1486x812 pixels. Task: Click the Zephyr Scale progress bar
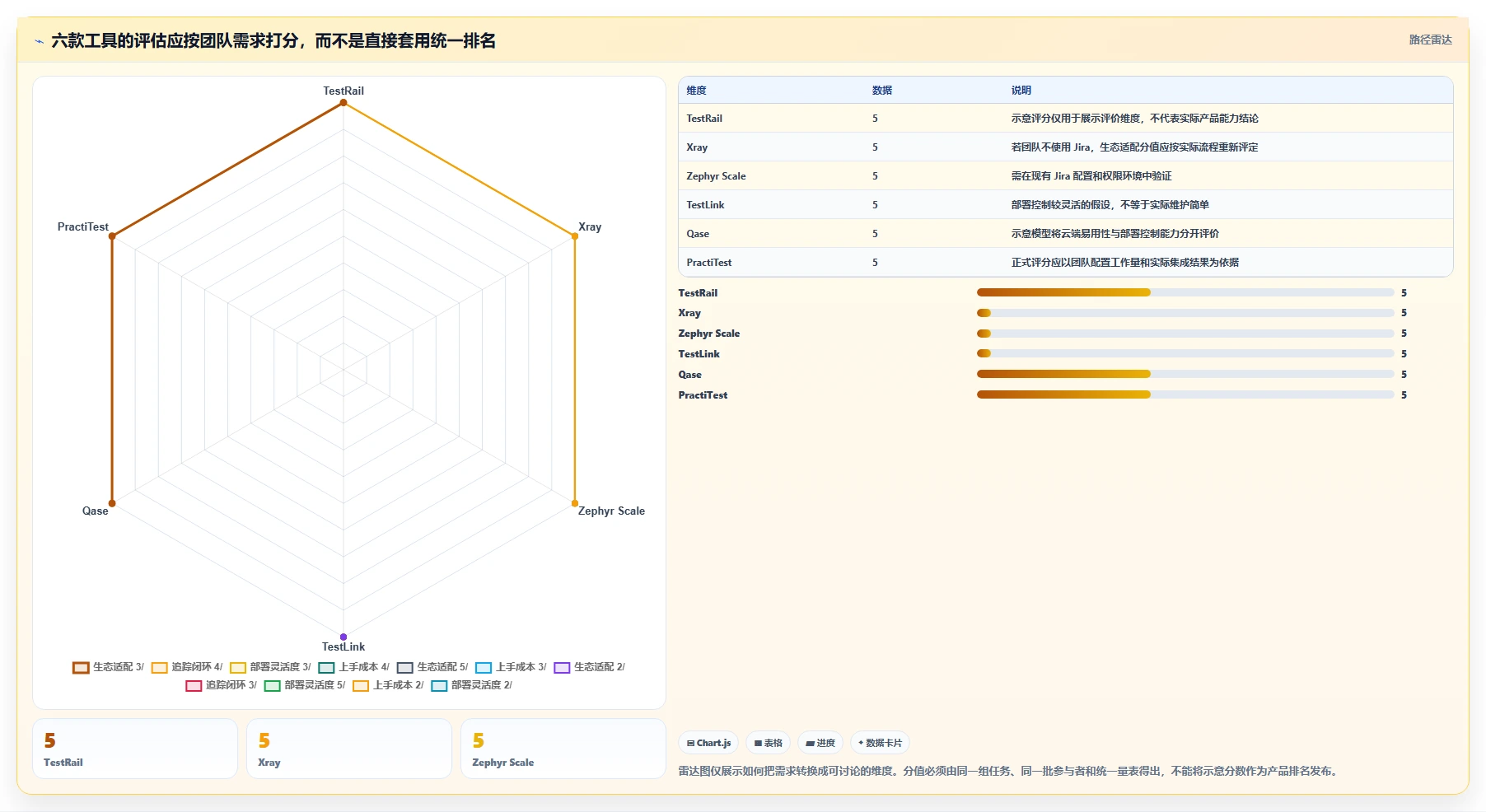(x=1185, y=334)
